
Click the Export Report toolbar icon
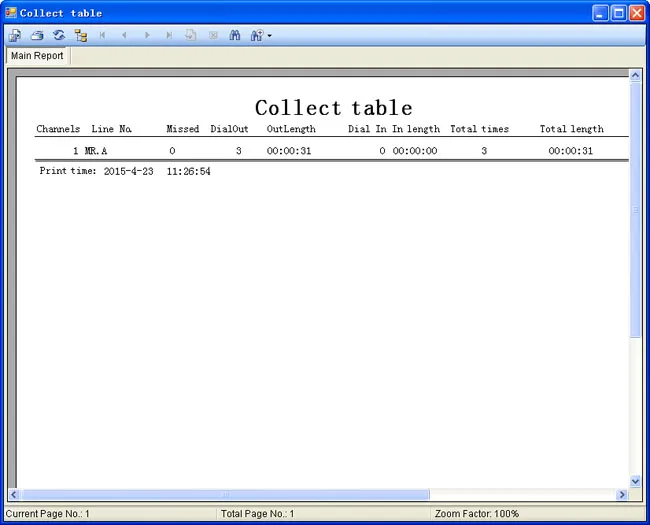15,36
